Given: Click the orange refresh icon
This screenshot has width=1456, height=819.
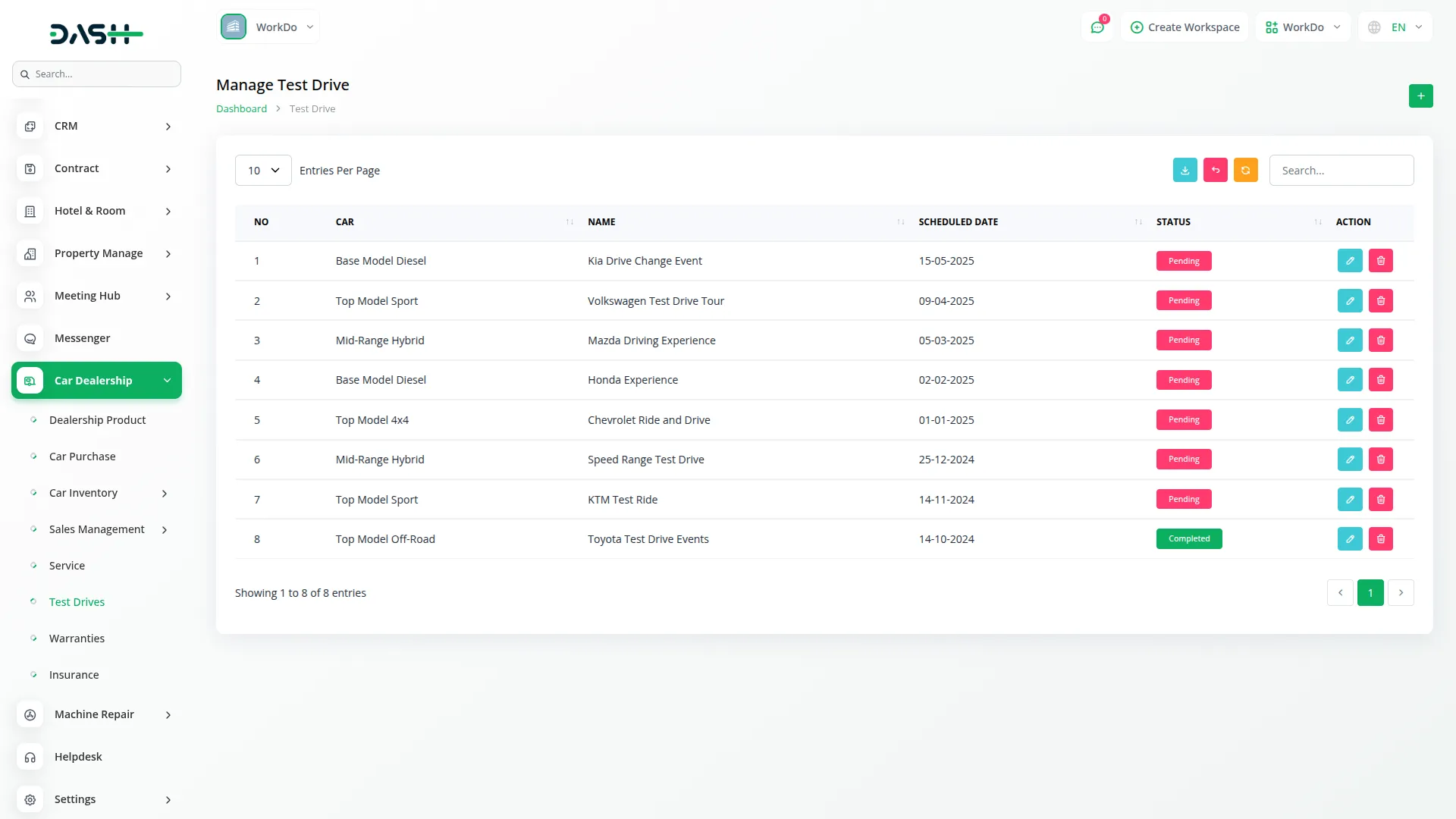Looking at the screenshot, I should click(1245, 171).
